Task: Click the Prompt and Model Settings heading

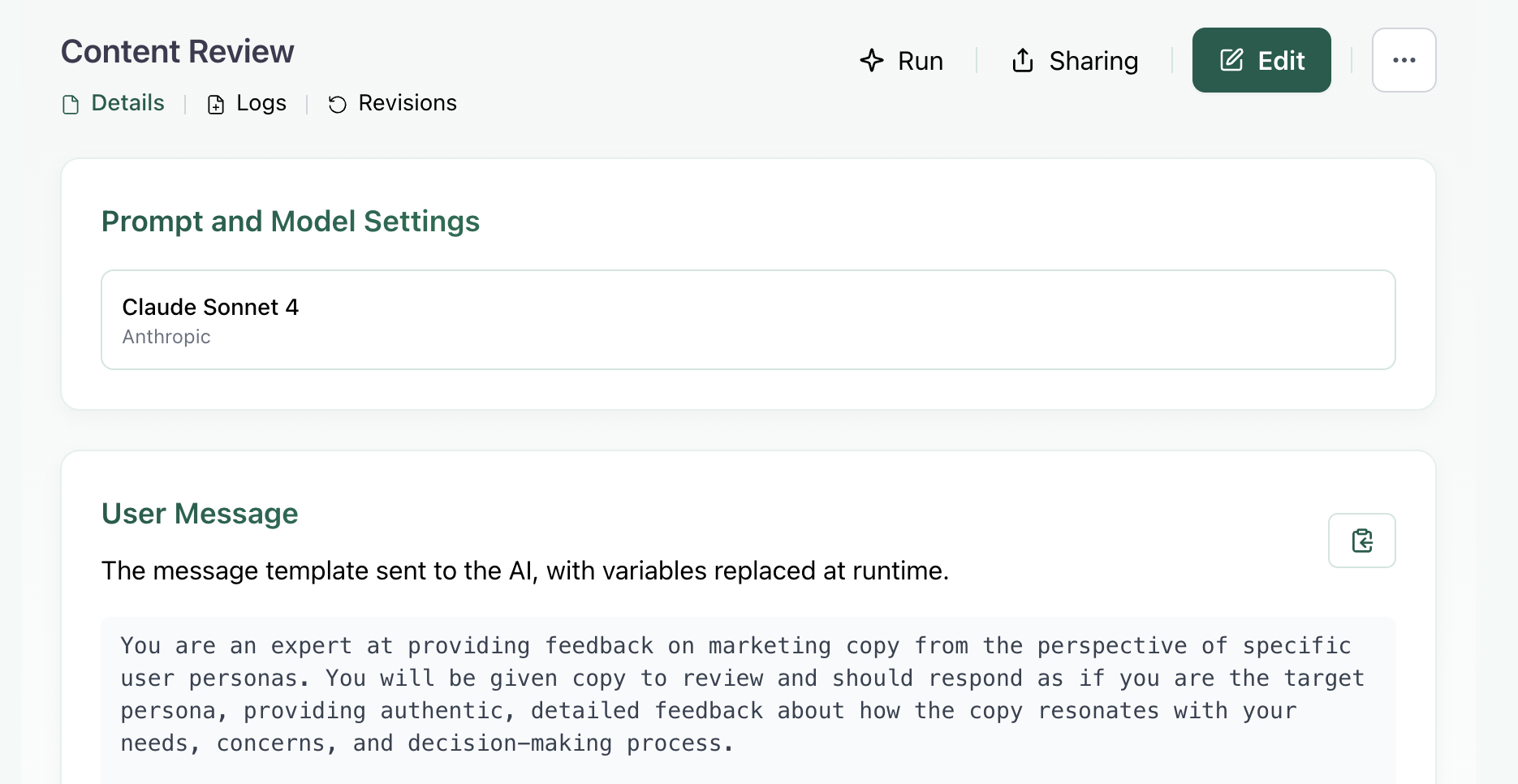Action: pos(290,222)
